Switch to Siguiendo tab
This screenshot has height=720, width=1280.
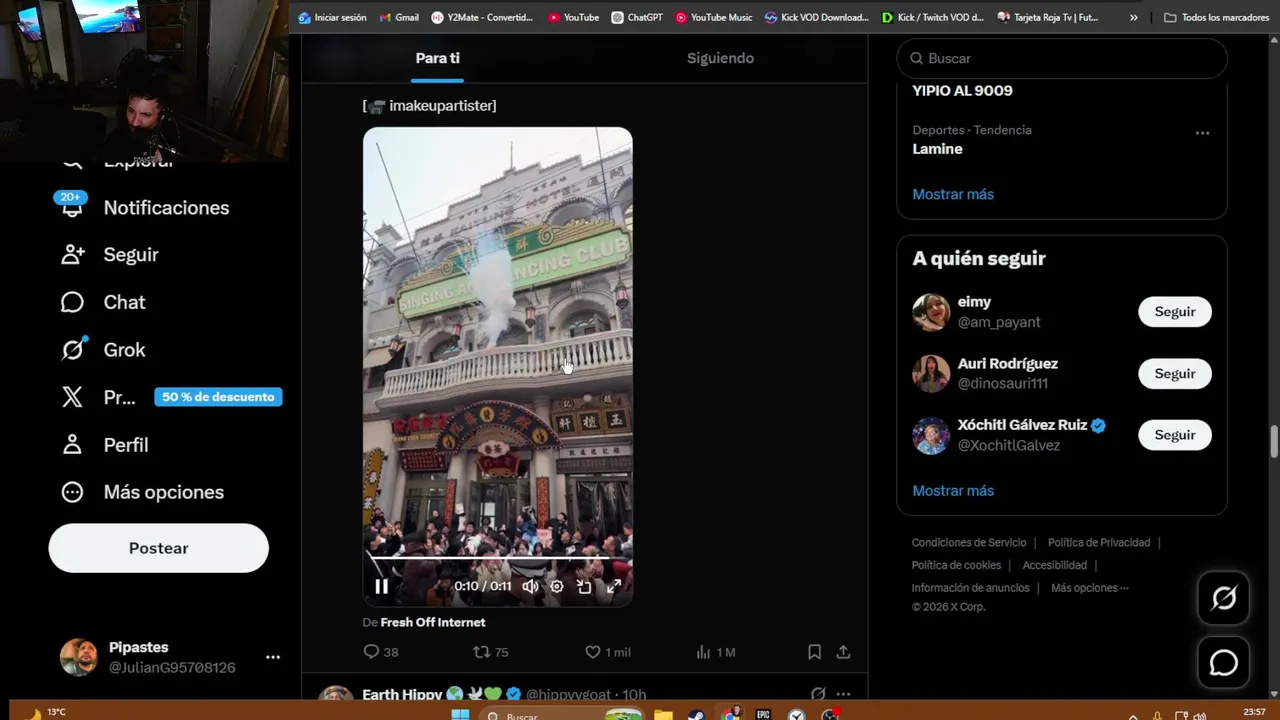click(720, 58)
